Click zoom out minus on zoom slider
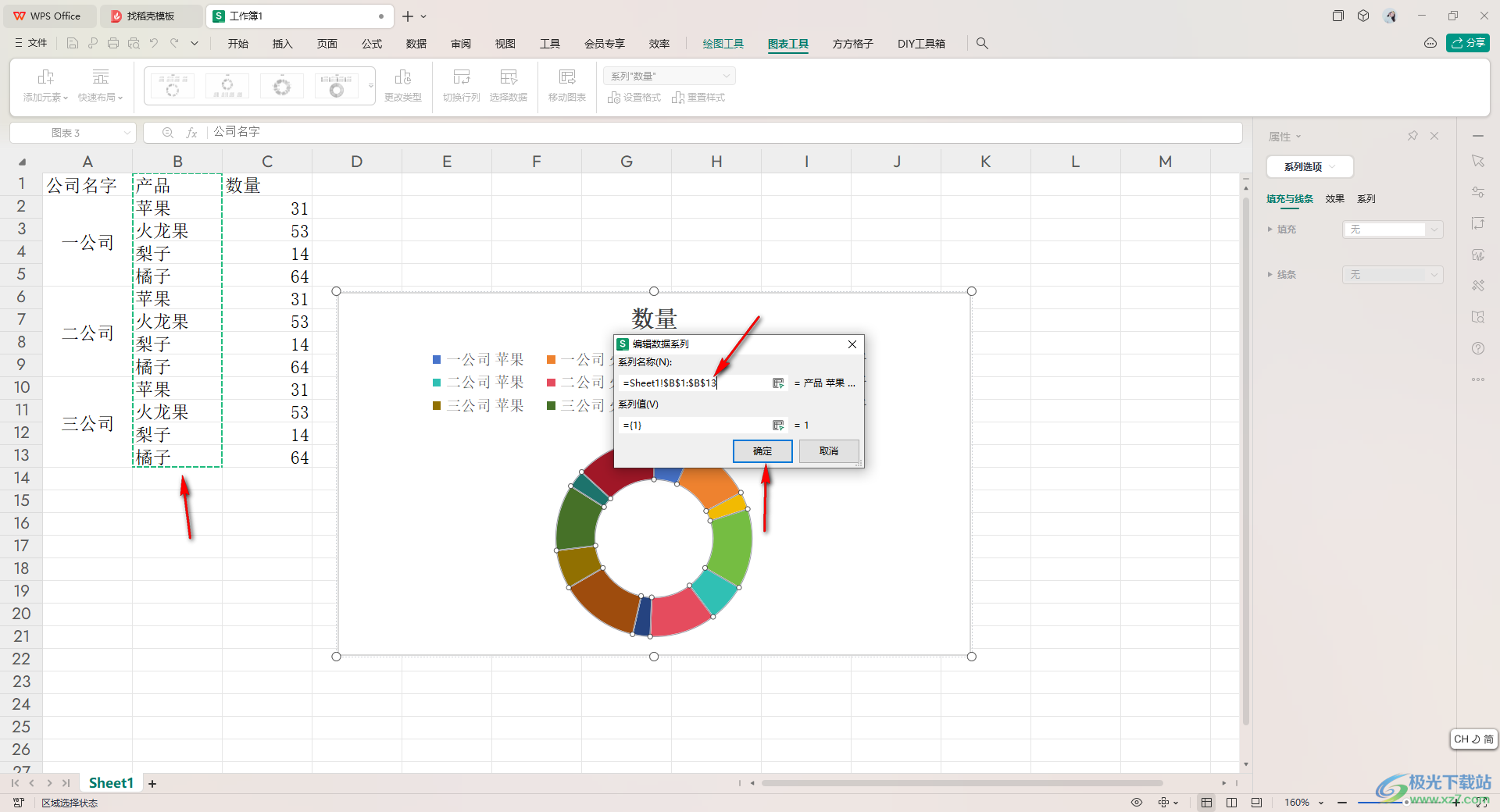 [x=1342, y=803]
